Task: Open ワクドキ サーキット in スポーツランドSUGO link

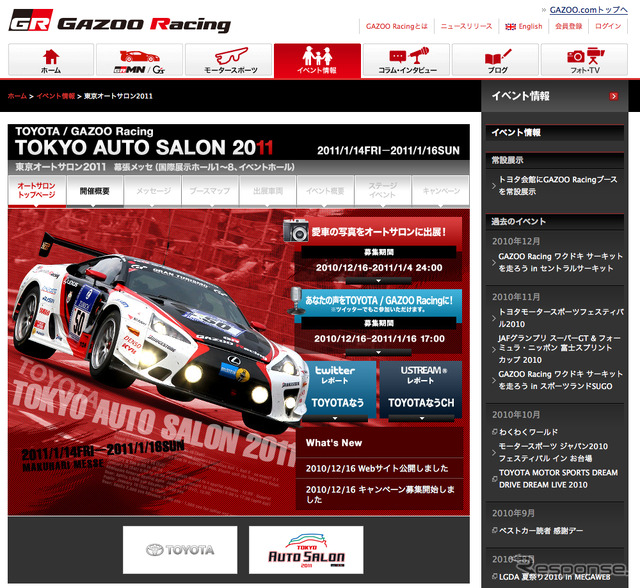Action: 560,380
